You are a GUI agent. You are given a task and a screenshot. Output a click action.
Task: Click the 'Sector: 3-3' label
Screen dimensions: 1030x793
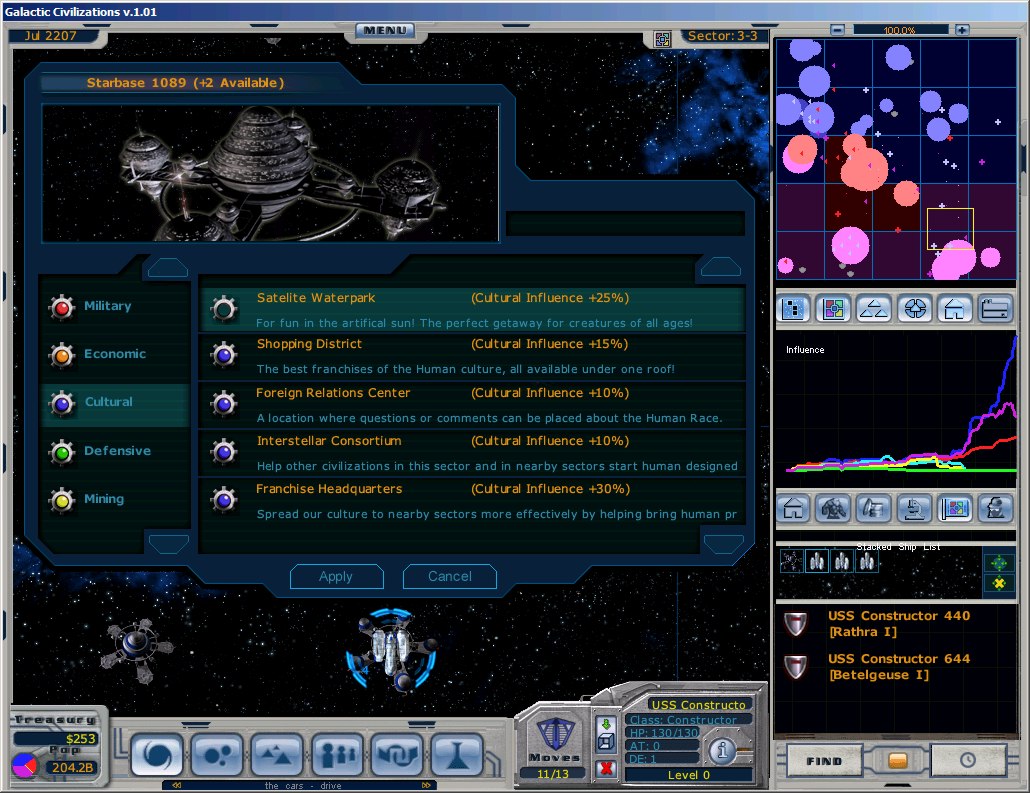click(721, 36)
